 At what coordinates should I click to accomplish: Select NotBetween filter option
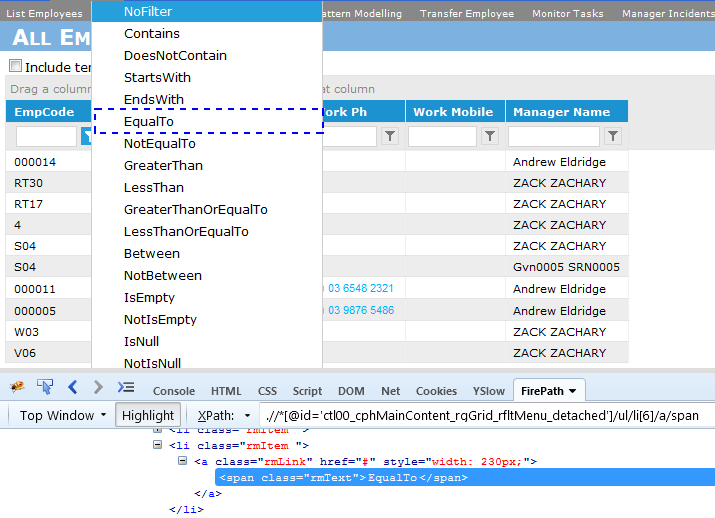coord(207,275)
